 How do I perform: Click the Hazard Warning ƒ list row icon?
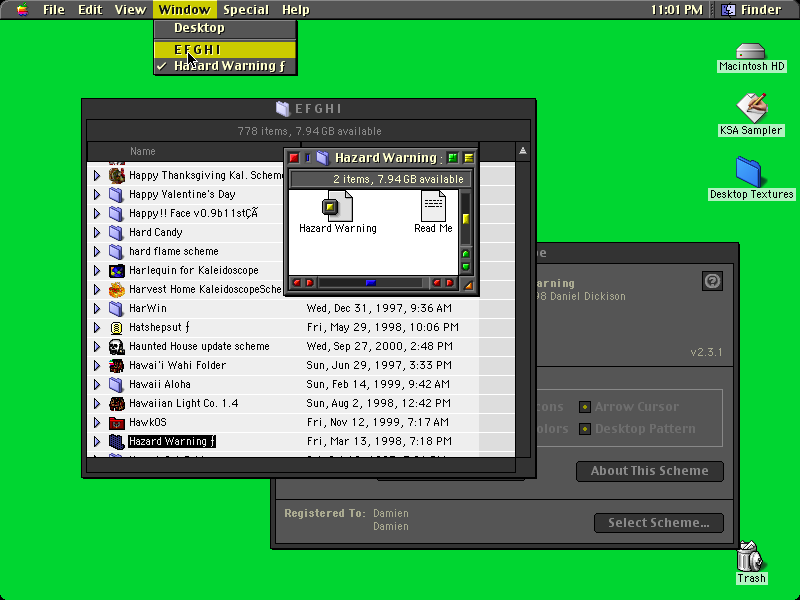(116, 441)
